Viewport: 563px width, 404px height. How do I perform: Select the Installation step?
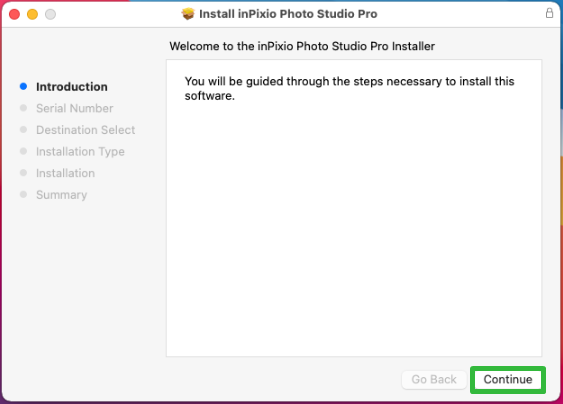coord(65,173)
